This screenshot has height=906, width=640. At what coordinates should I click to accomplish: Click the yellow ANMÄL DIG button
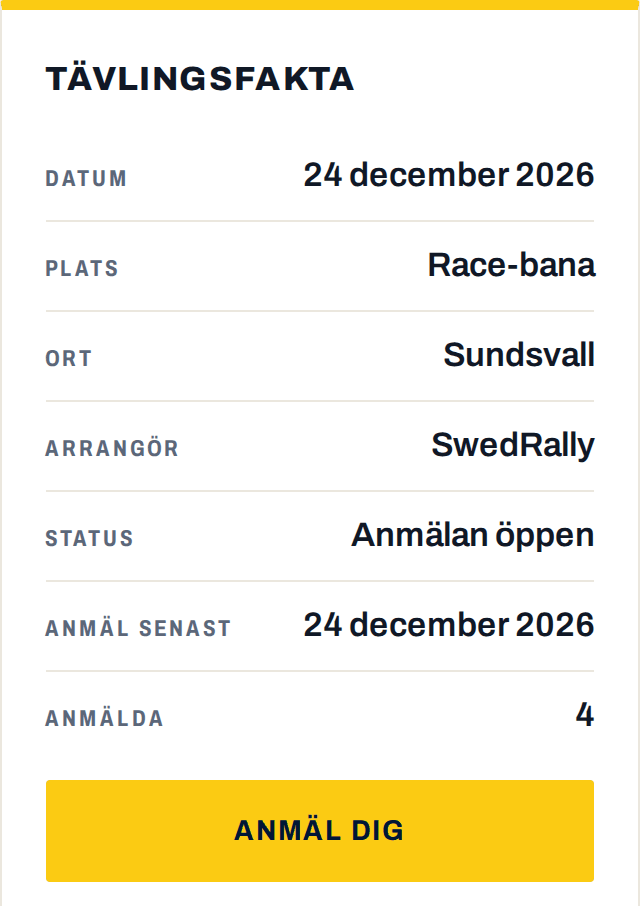pyautogui.click(x=320, y=830)
